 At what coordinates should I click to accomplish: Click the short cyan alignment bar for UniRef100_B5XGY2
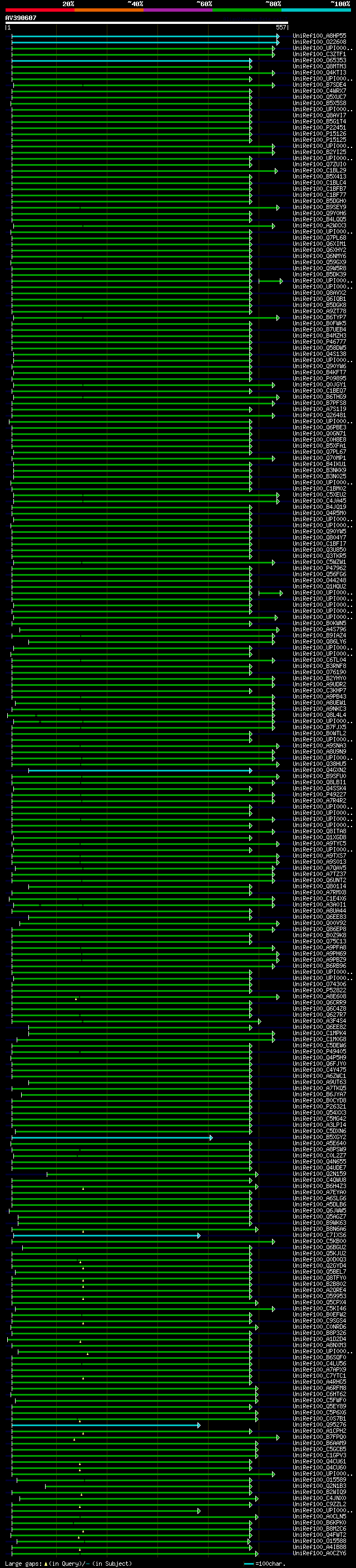pyautogui.click(x=112, y=1137)
